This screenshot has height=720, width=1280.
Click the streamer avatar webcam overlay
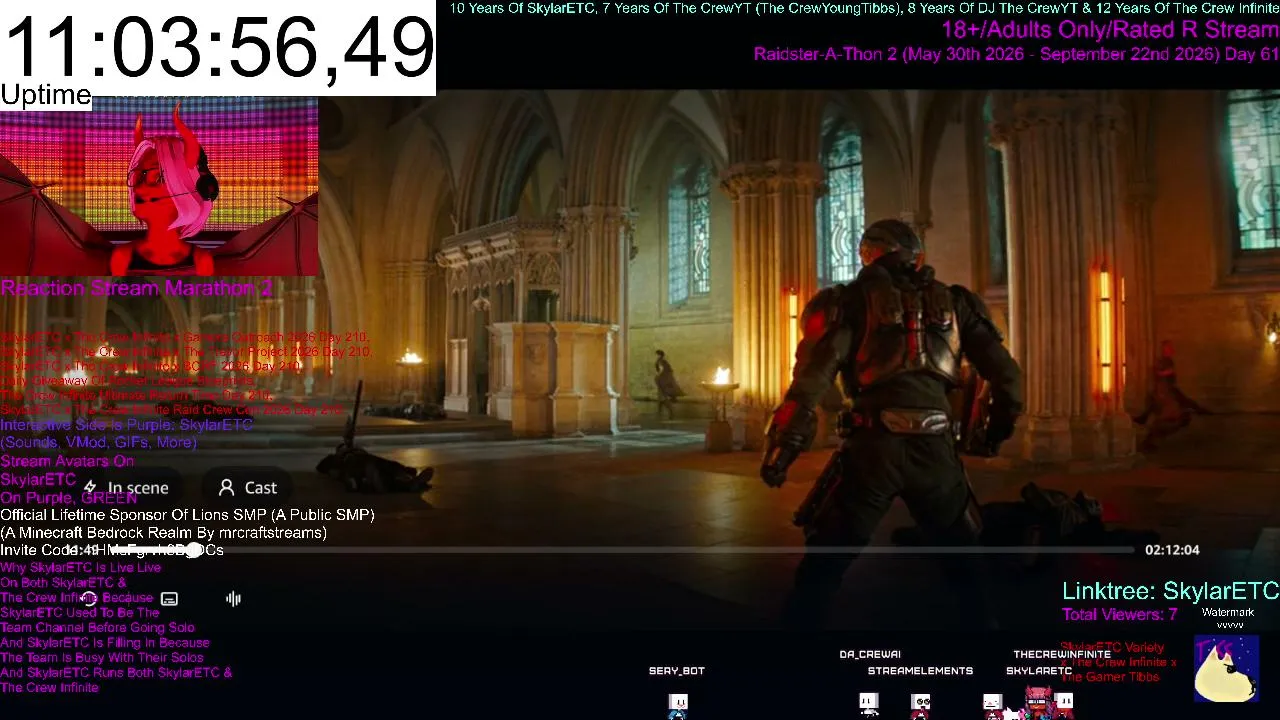click(159, 186)
